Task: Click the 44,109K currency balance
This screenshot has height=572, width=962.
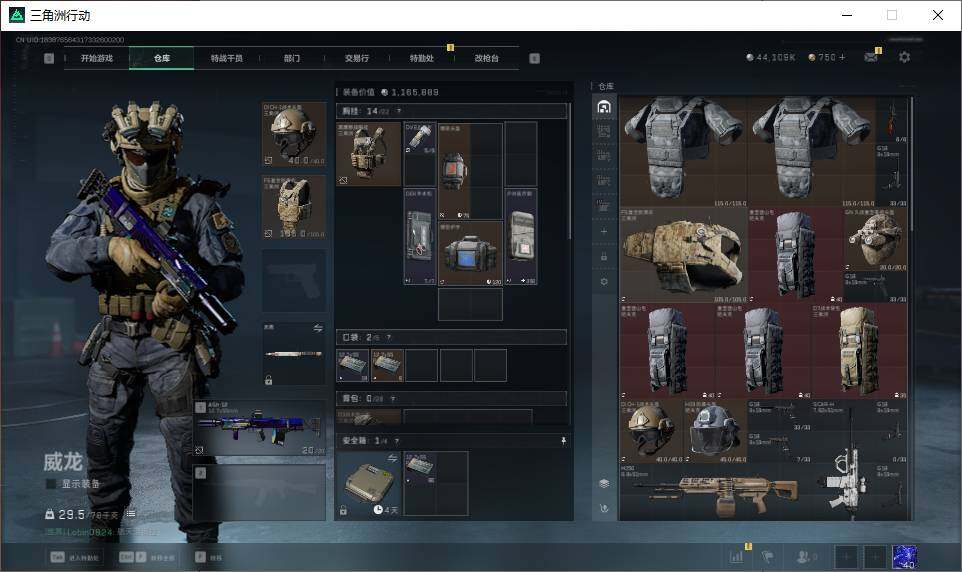Action: click(771, 57)
